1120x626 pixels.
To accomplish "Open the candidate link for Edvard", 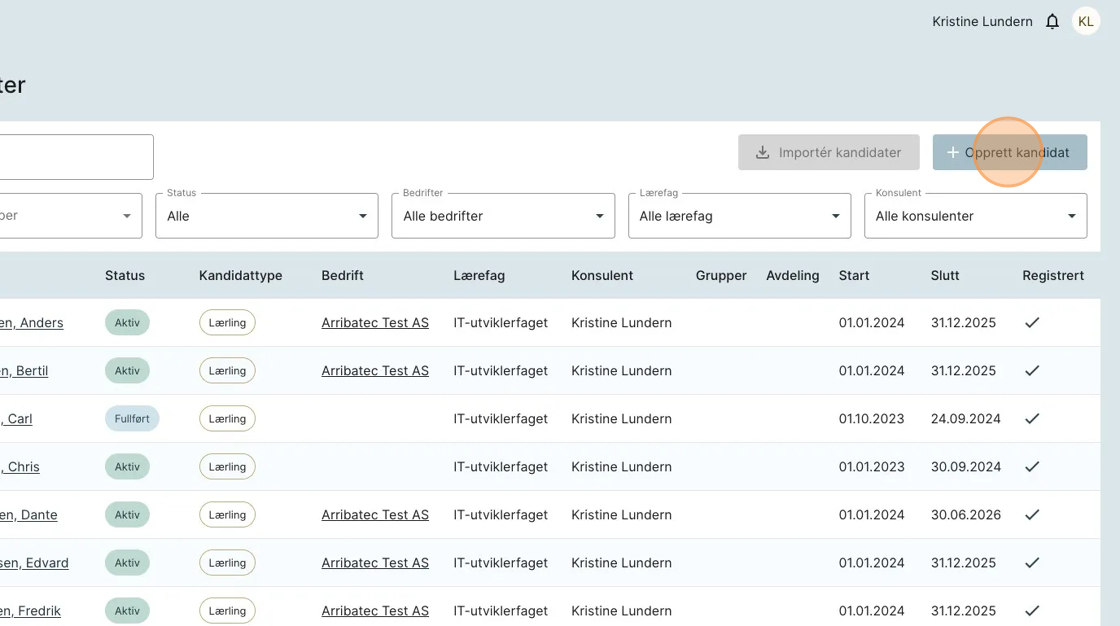I will pyautogui.click(x=34, y=563).
